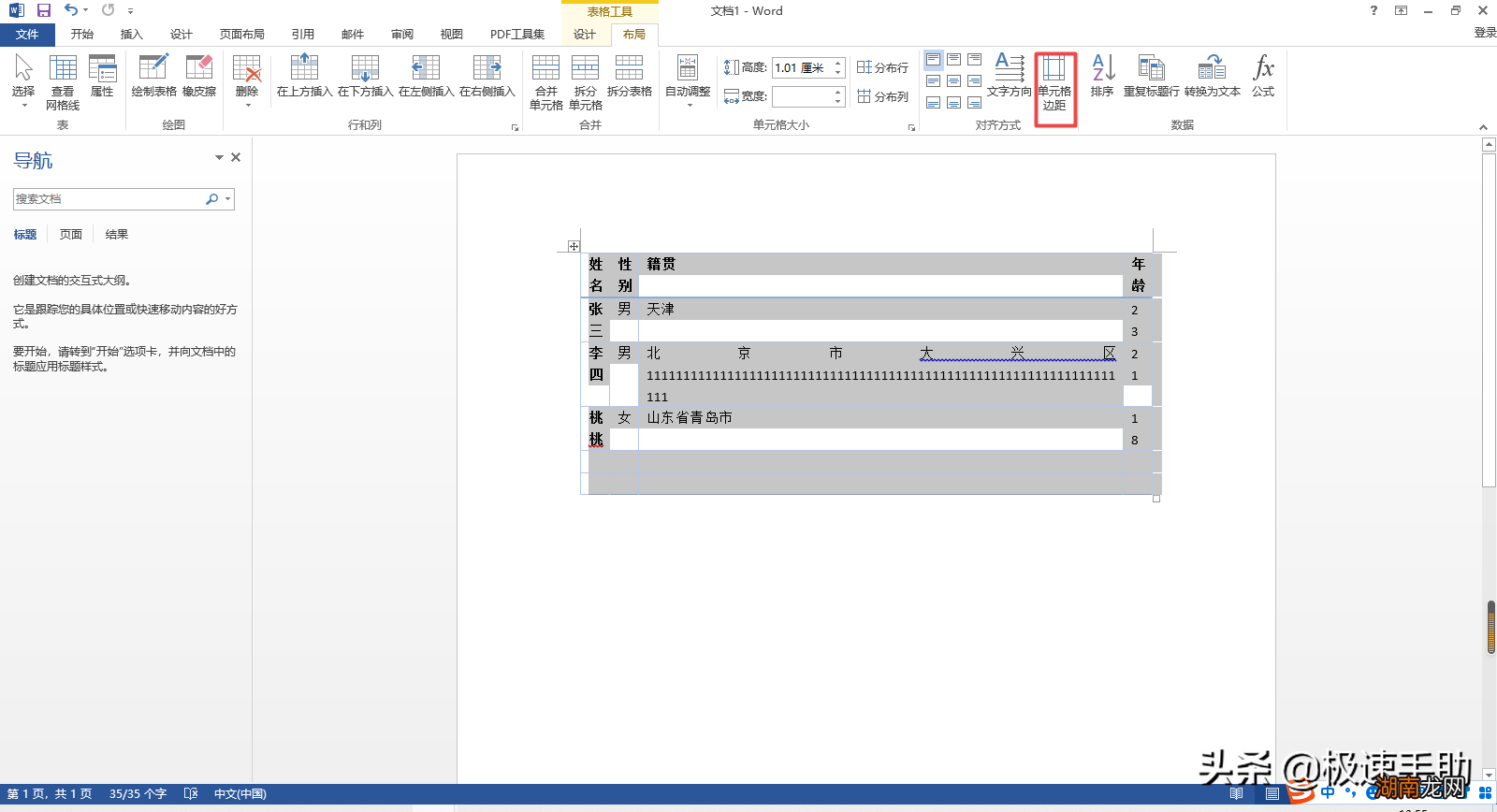The image size is (1497, 812).
Task: Open the navigation pane options arrow
Action: [x=219, y=157]
